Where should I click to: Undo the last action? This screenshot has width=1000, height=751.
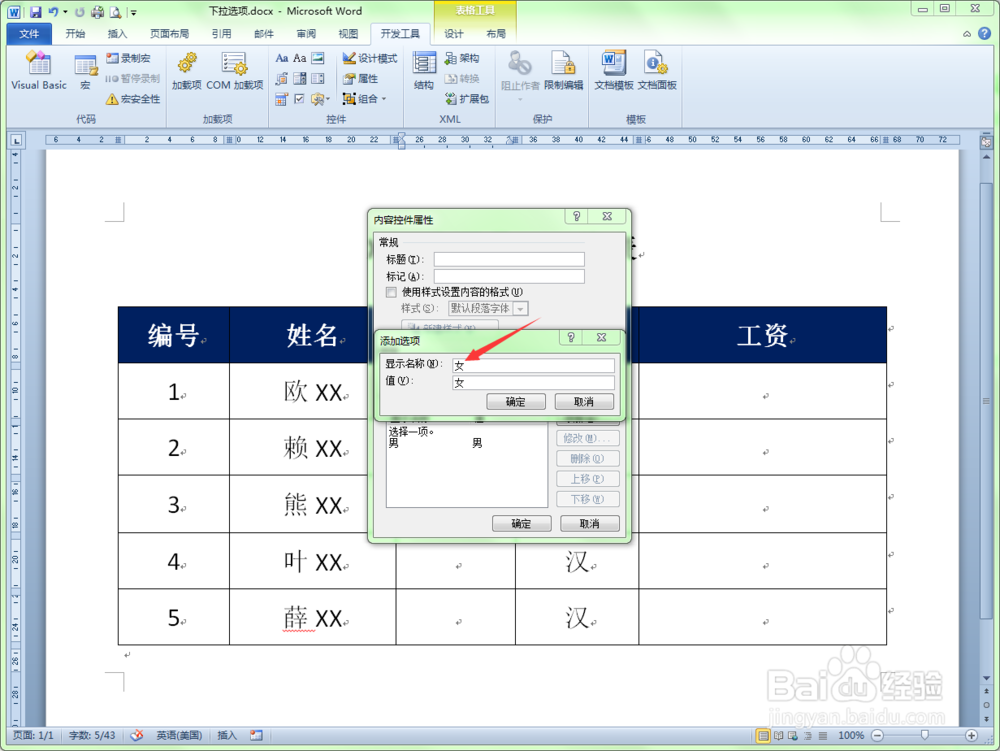(54, 11)
